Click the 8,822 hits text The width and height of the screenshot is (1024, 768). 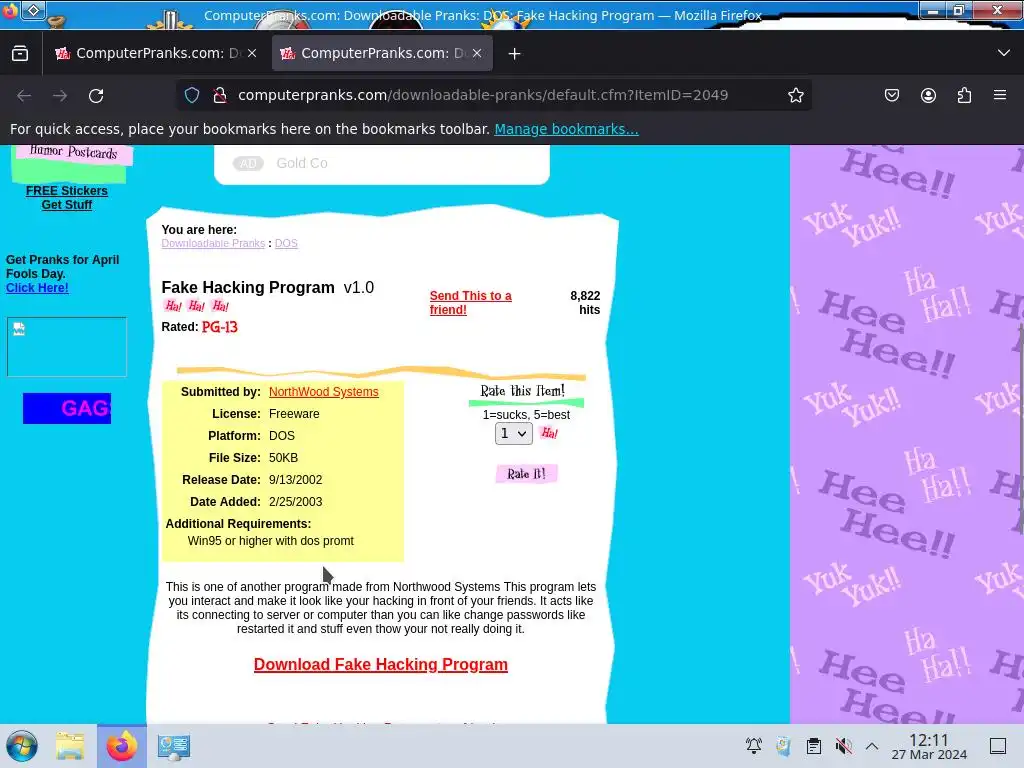pyautogui.click(x=585, y=303)
